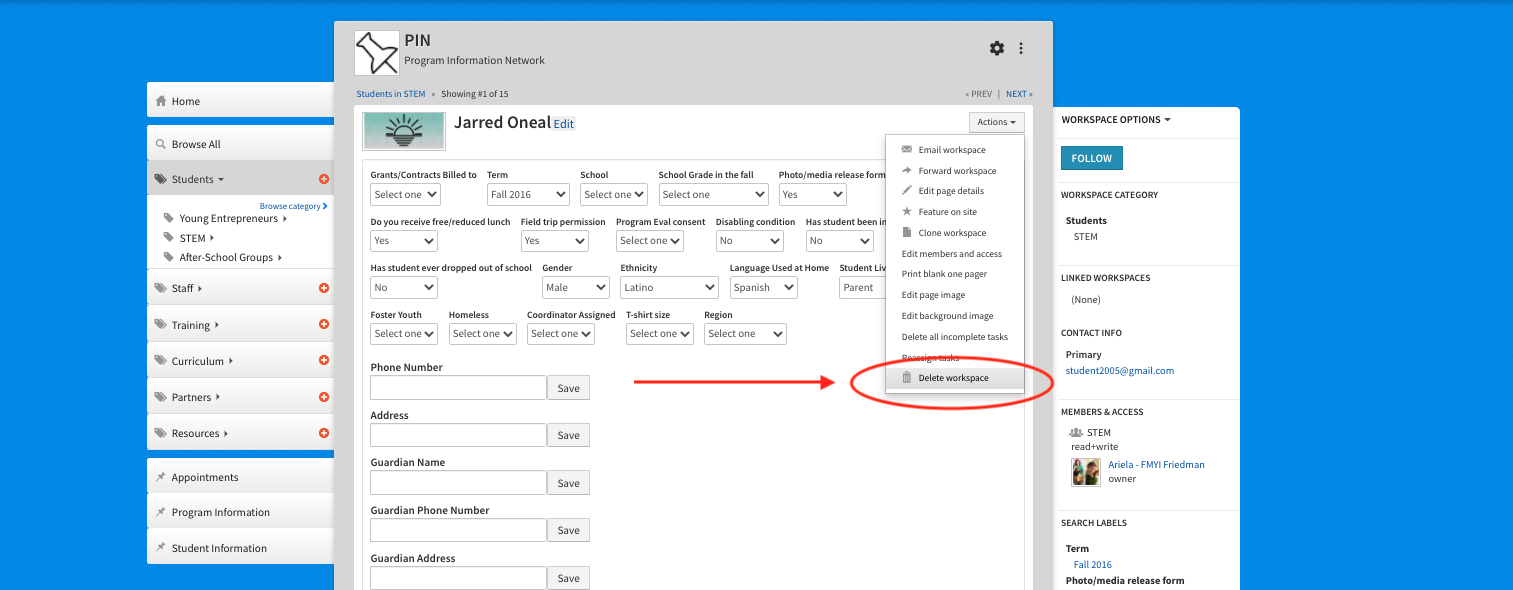
Task: Click Jarred Oneal's workspace image
Action: tap(404, 132)
